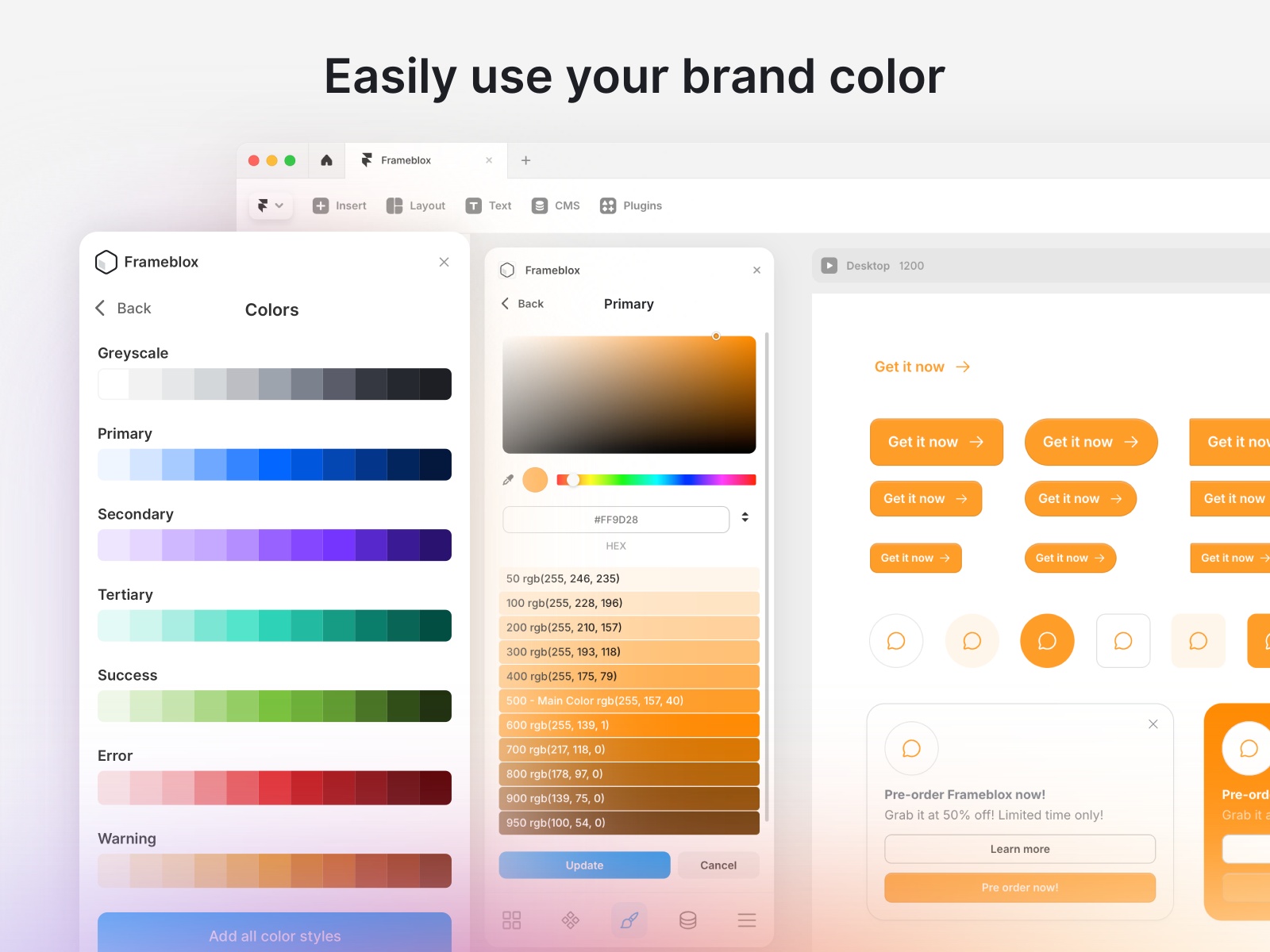The image size is (1270, 952).
Task: Open the Layout tool
Action: coord(415,205)
